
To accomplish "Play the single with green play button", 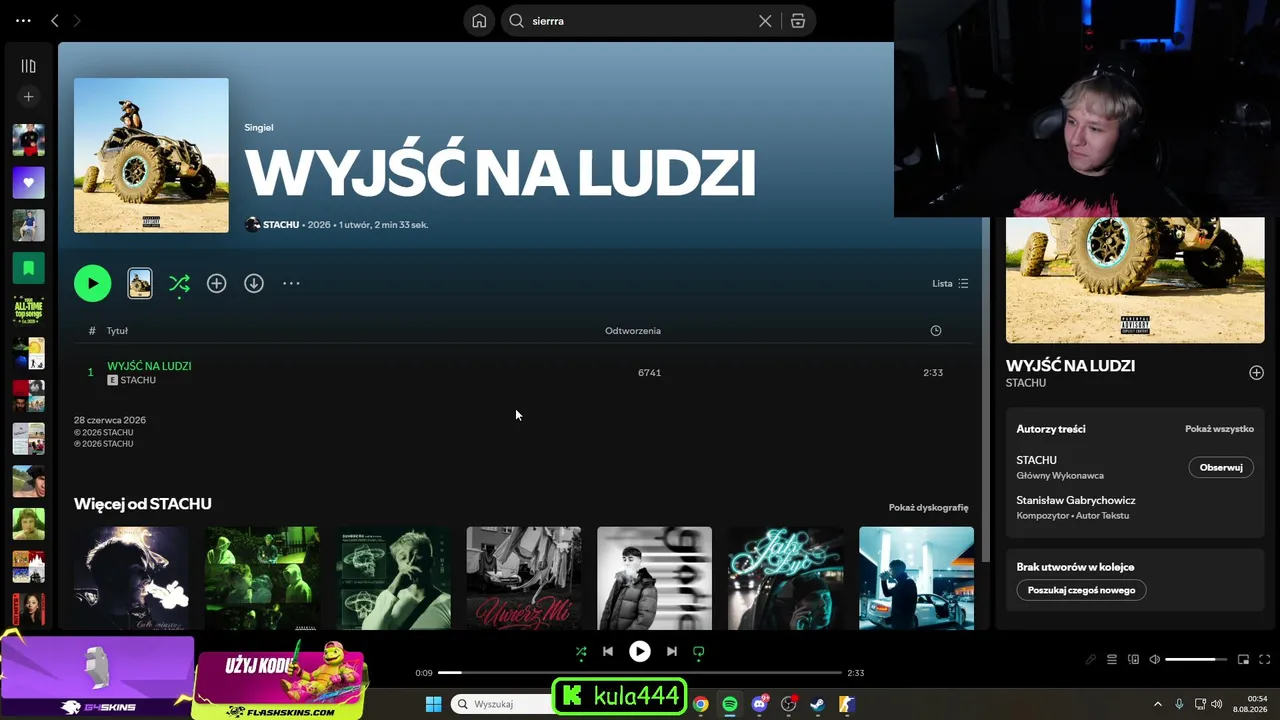I will pos(92,284).
